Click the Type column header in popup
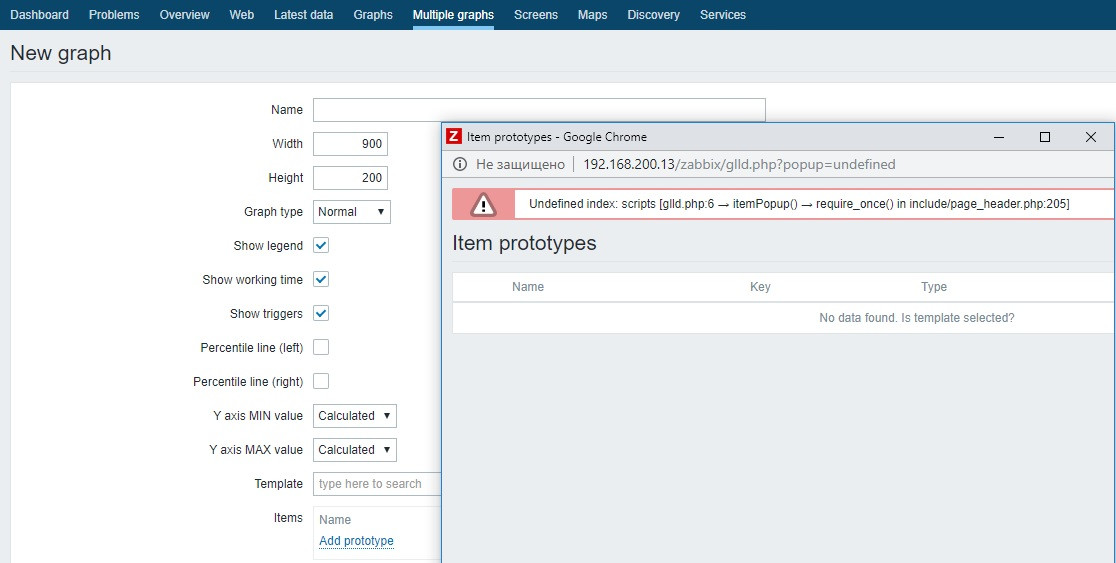This screenshot has height=563, width=1116. pos(934,287)
